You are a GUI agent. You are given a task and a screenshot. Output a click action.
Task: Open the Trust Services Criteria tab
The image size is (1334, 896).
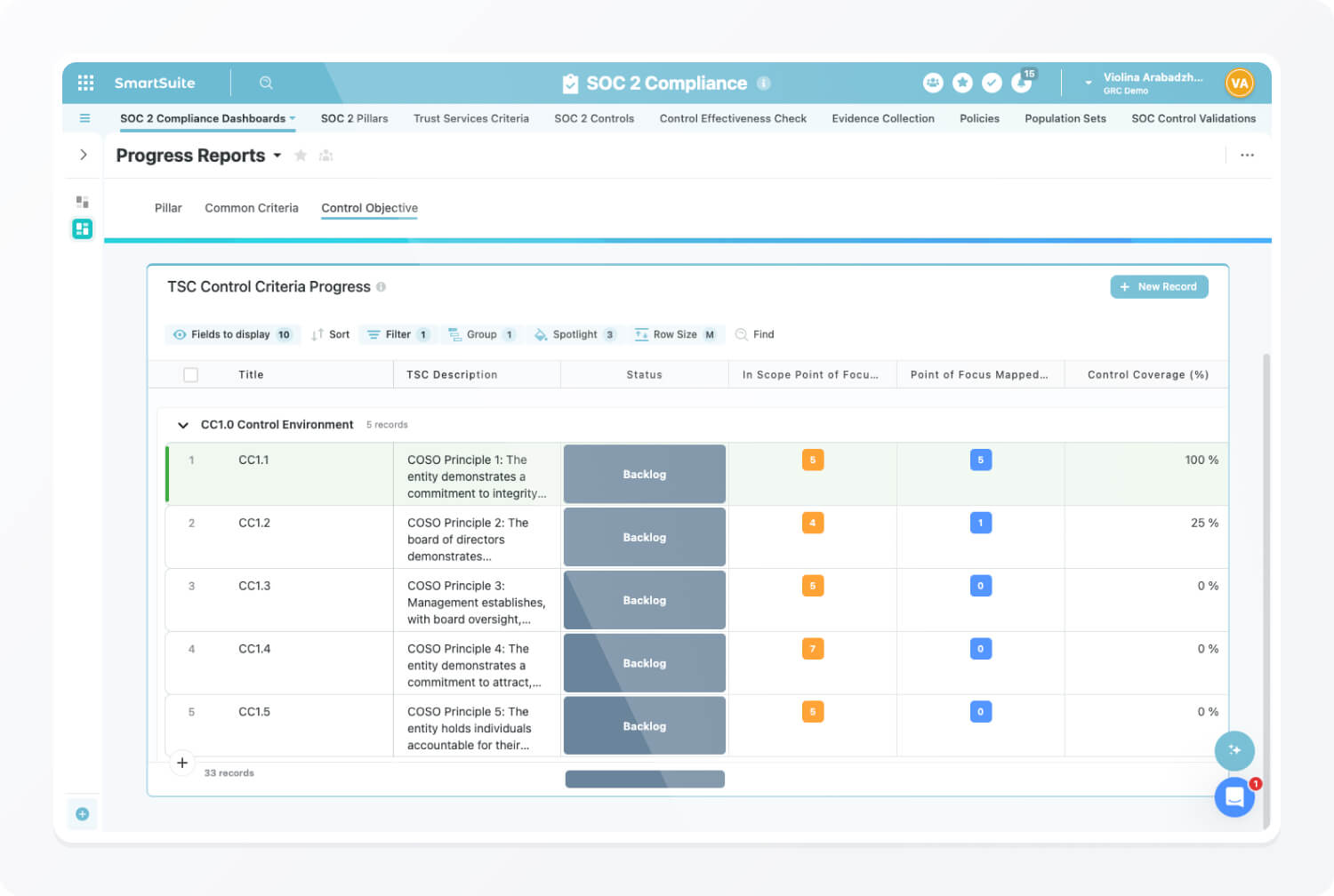[x=470, y=118]
